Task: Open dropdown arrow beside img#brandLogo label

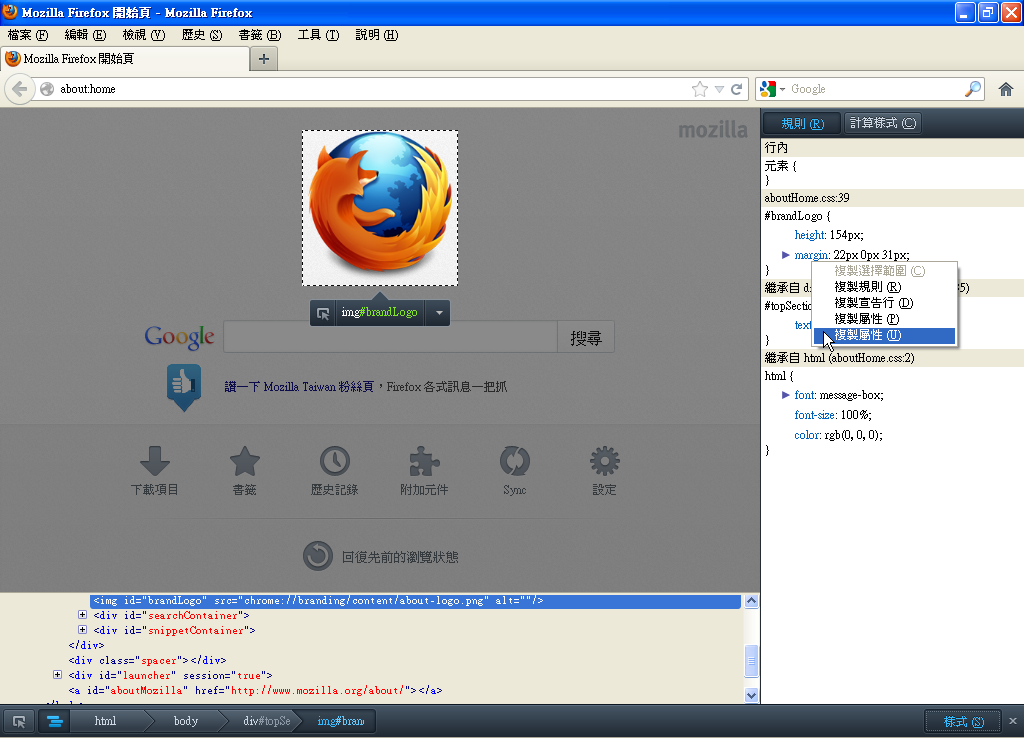Action: 437,313
